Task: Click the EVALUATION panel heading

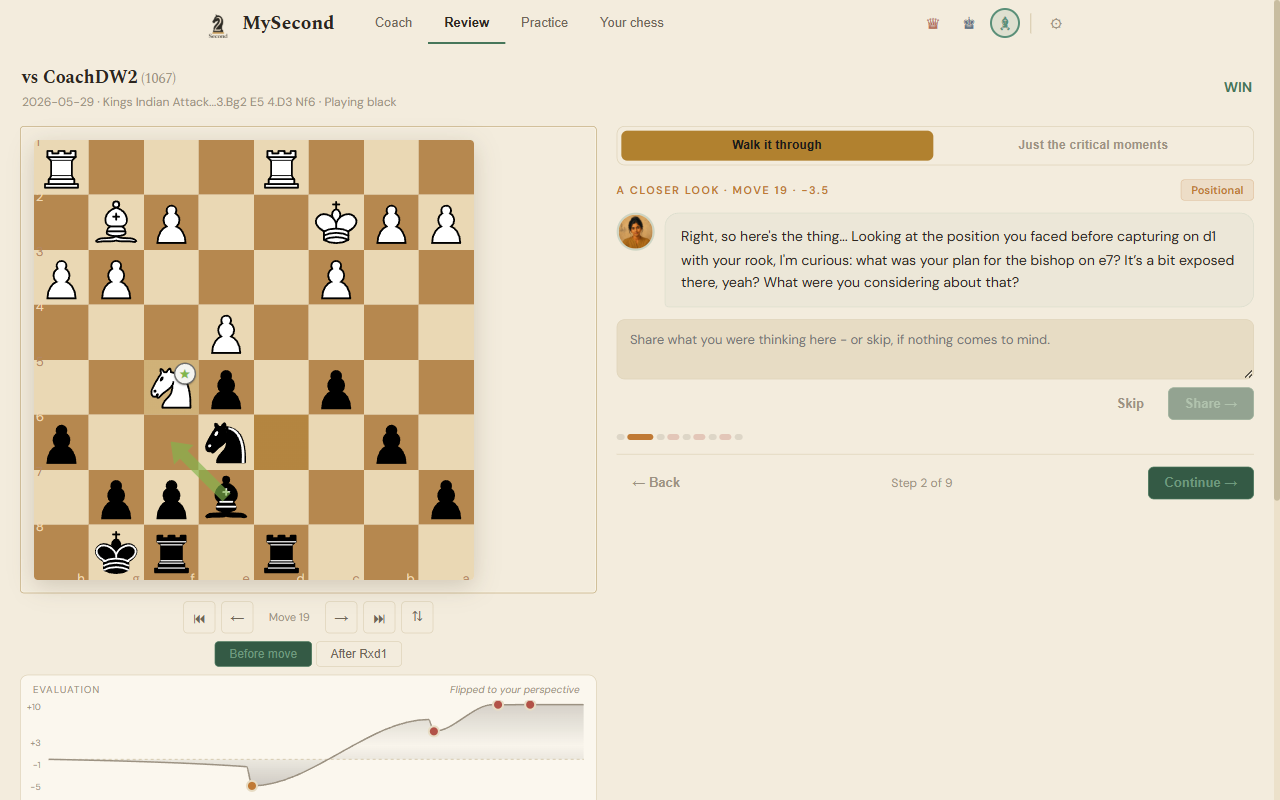Action: (x=66, y=690)
